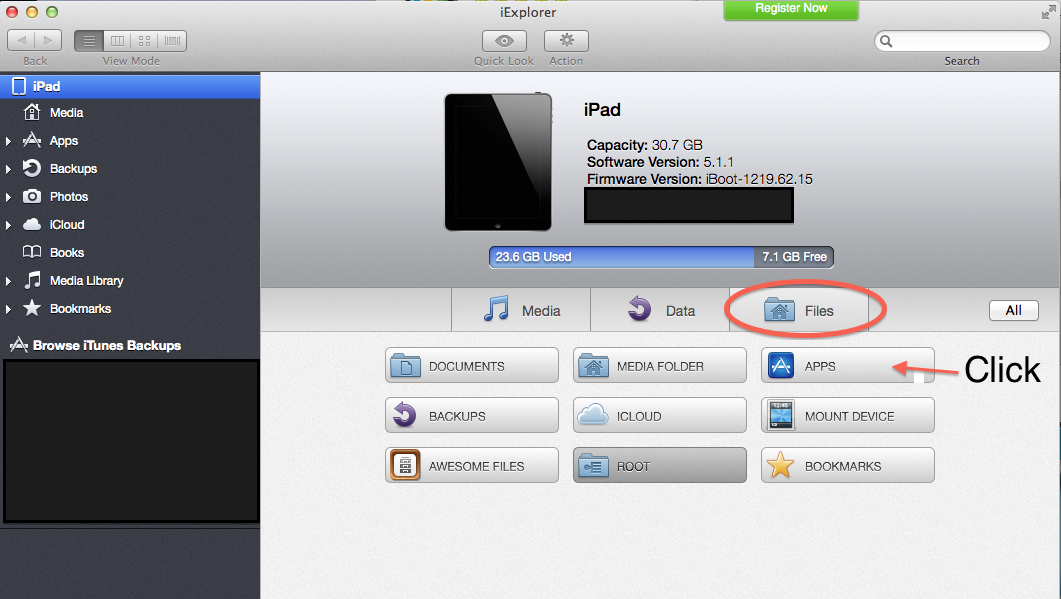Screen dimensions: 1061x599
Task: Expand the Backups sidebar item
Action: coord(8,169)
